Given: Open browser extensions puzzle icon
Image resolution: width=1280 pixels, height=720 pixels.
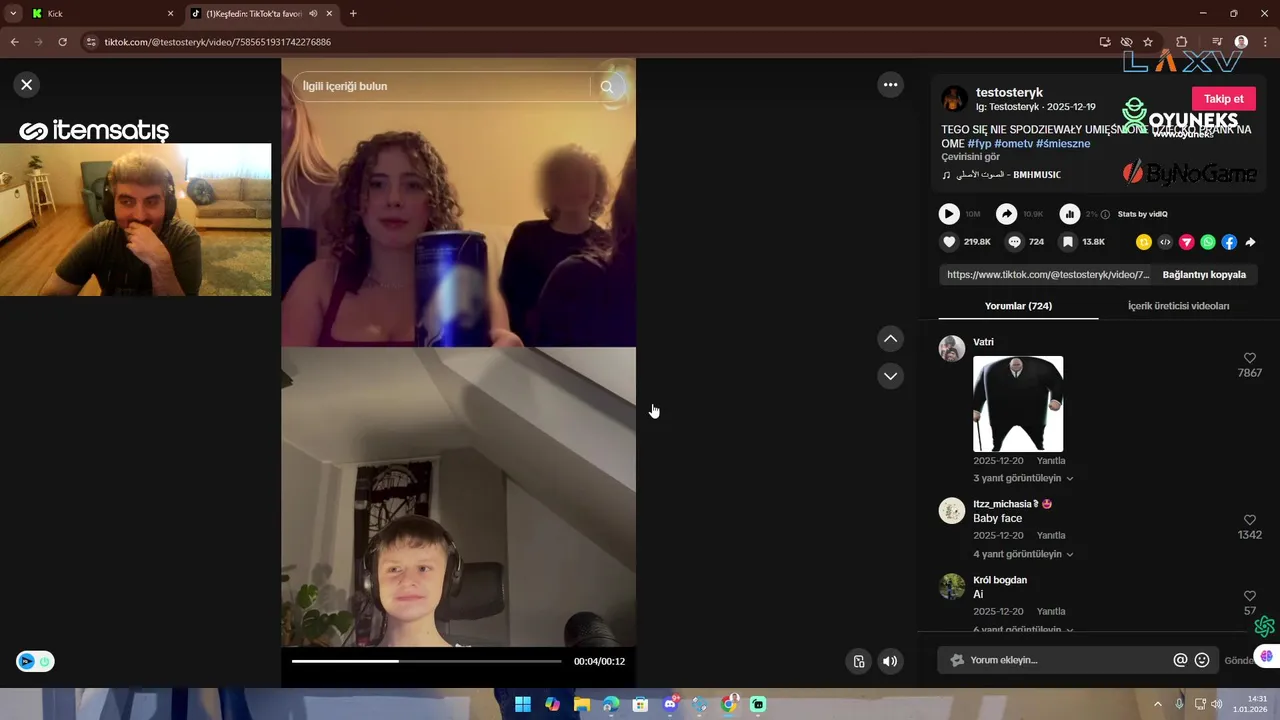Looking at the screenshot, I should [x=1181, y=42].
